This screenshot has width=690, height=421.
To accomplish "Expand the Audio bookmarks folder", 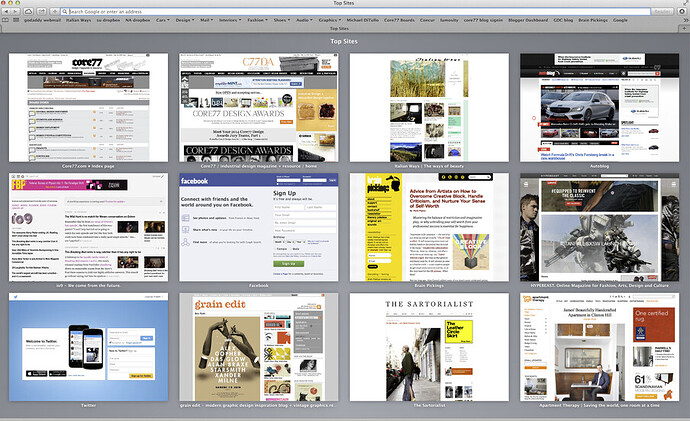I will coord(303,20).
